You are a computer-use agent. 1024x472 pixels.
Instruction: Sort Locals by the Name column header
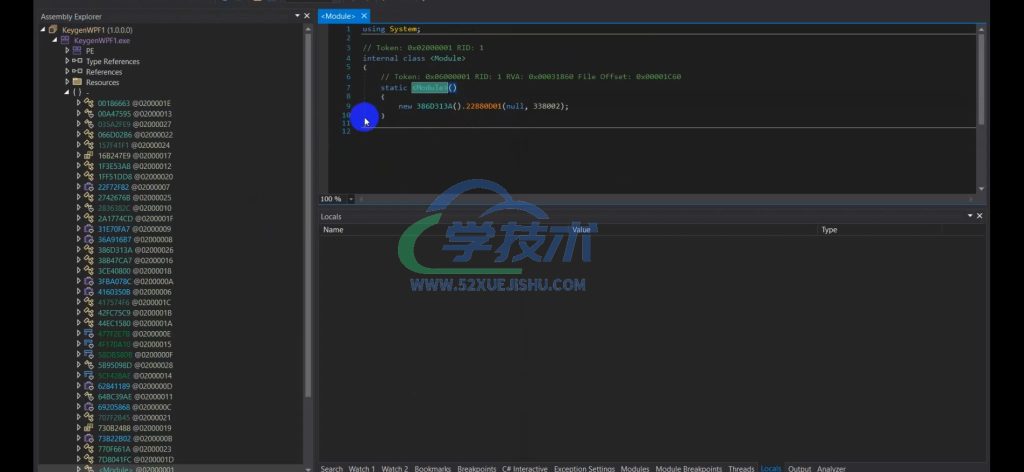[x=333, y=230]
